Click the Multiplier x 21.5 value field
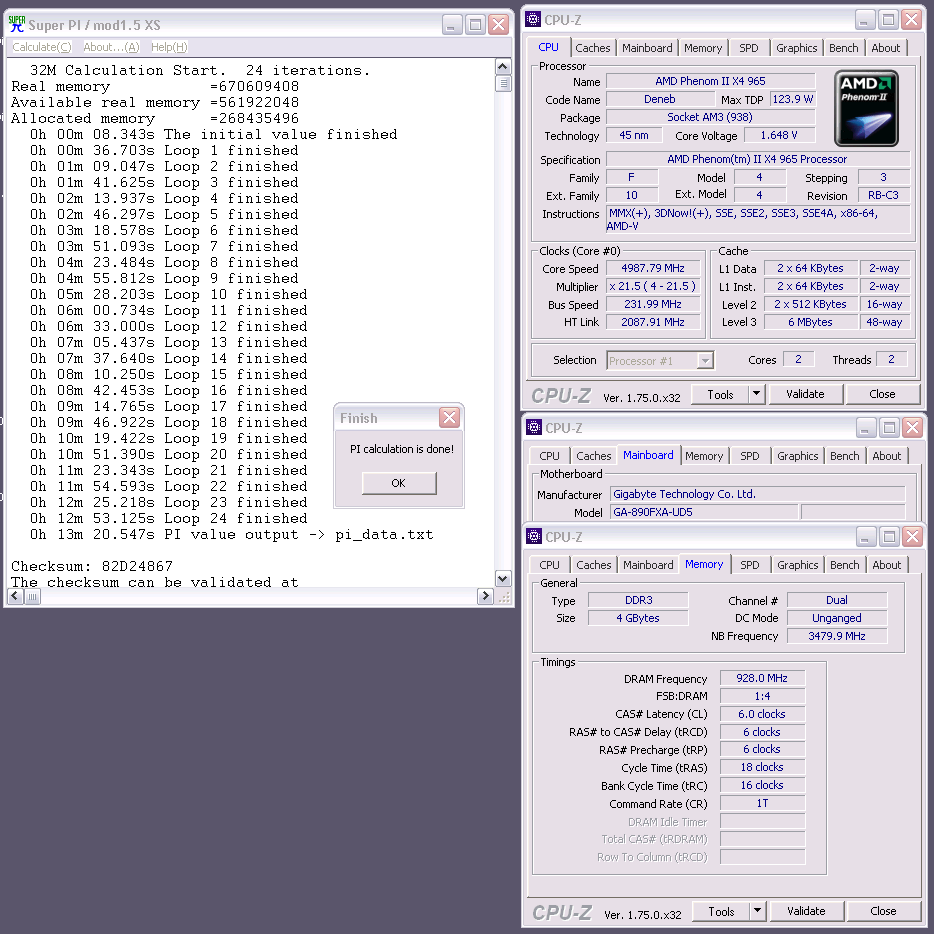 pos(653,286)
